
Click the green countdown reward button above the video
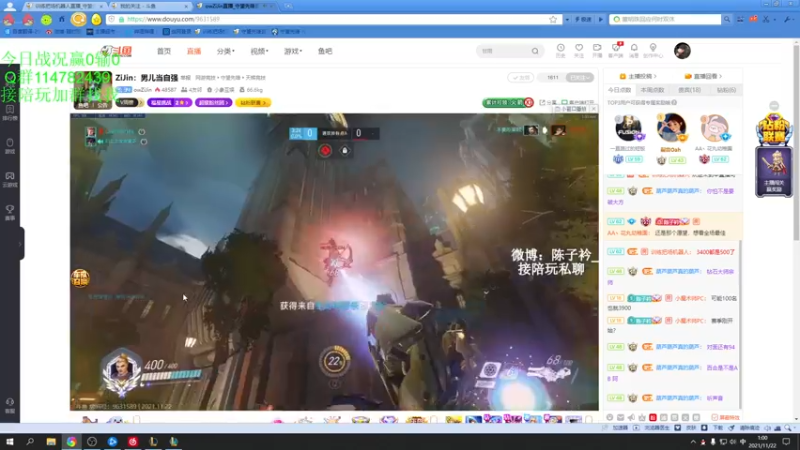(x=508, y=103)
